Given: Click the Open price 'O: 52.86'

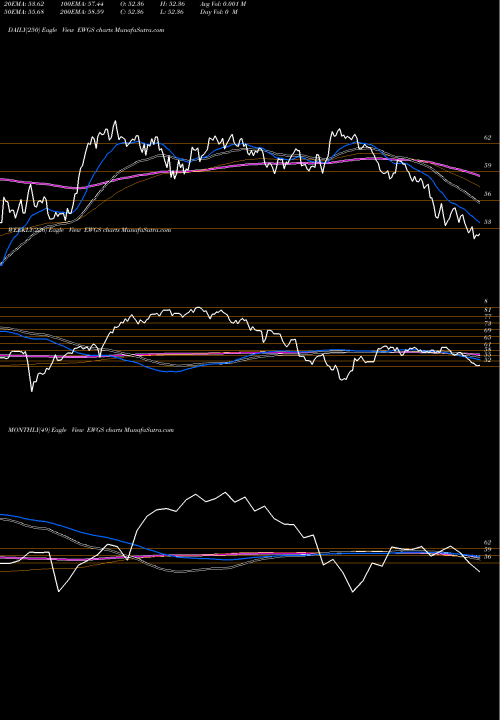Looking at the screenshot, I should pyautogui.click(x=133, y=4).
